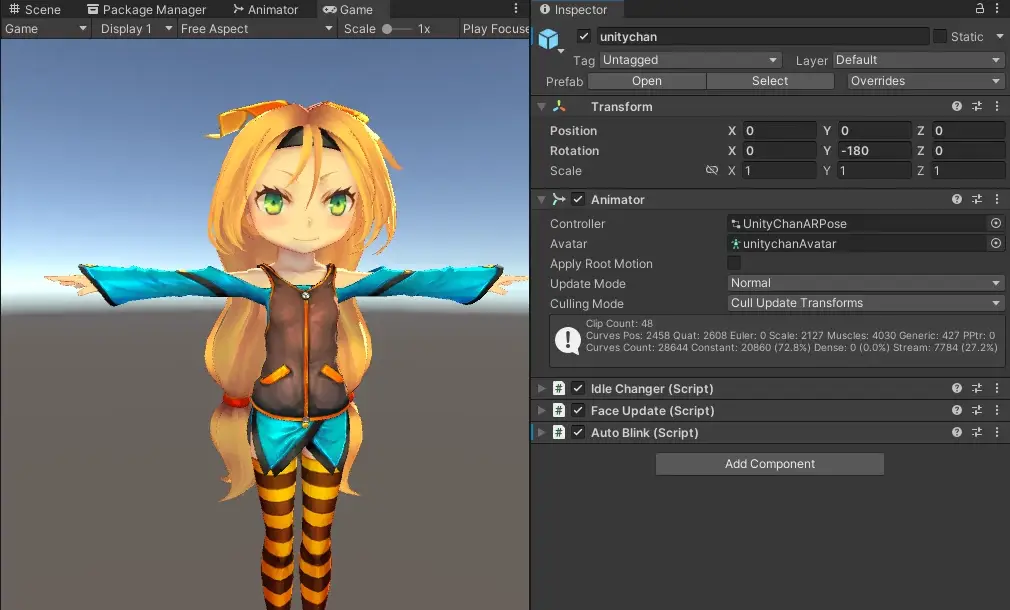Screen dimensions: 1010x610
Task: Open the Display 1 dropdown
Action: coord(136,29)
